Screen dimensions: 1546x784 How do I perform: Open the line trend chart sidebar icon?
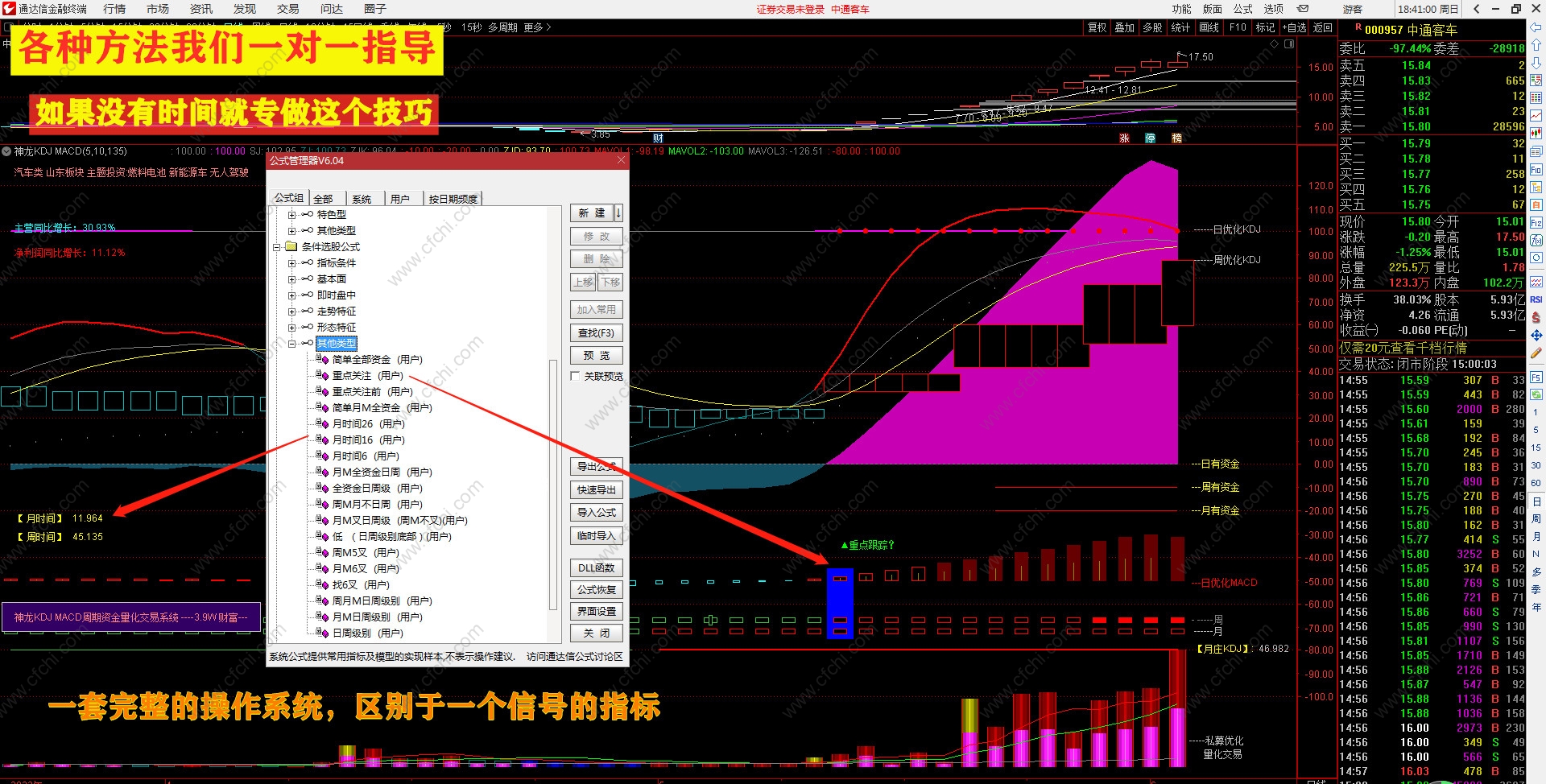click(x=1536, y=116)
